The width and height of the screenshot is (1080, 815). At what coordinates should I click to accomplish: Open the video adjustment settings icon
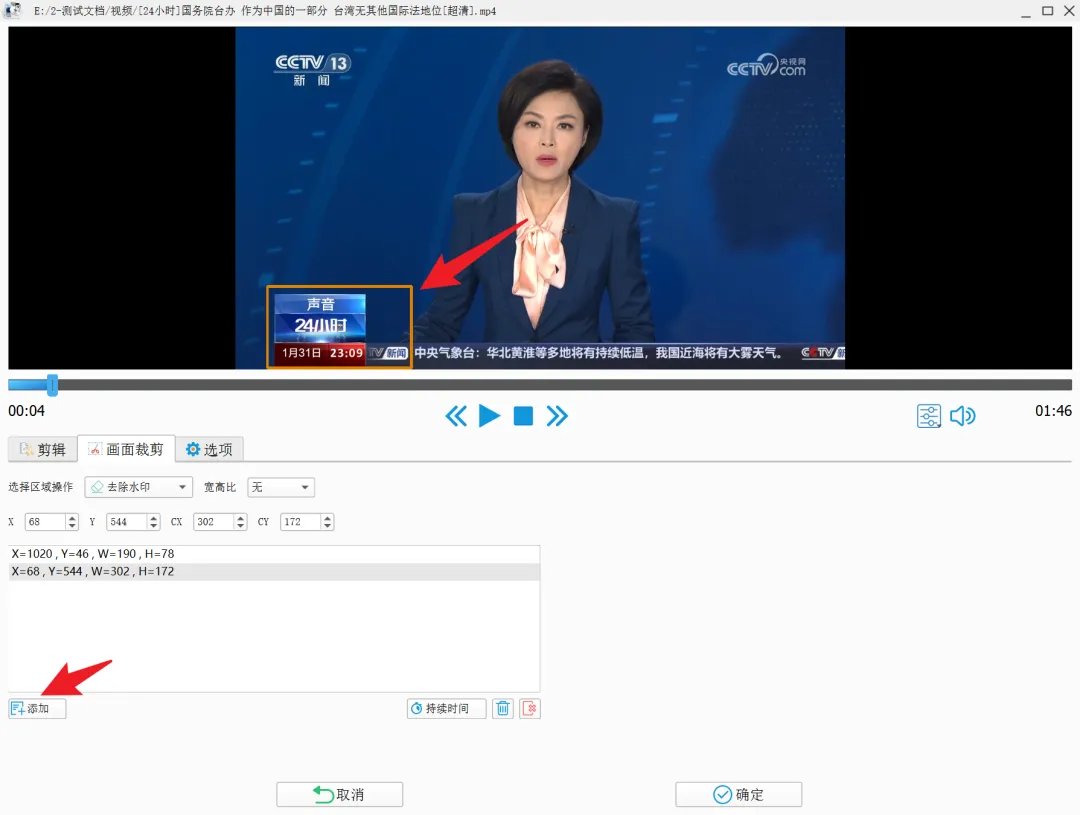(x=928, y=416)
